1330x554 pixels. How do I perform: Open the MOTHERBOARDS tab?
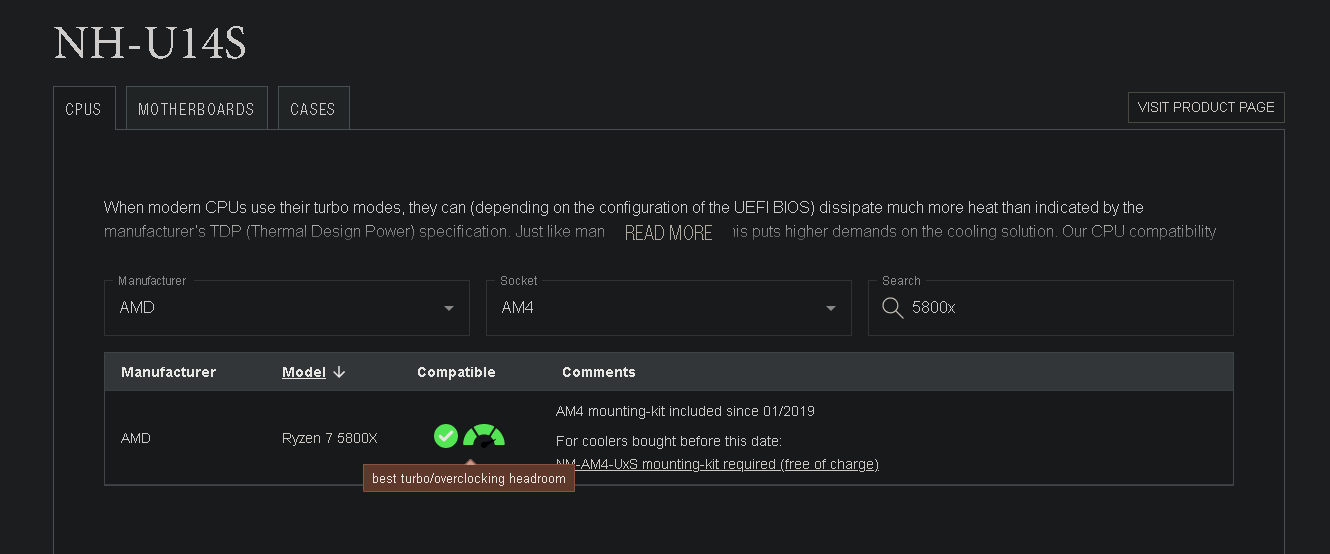(x=196, y=109)
